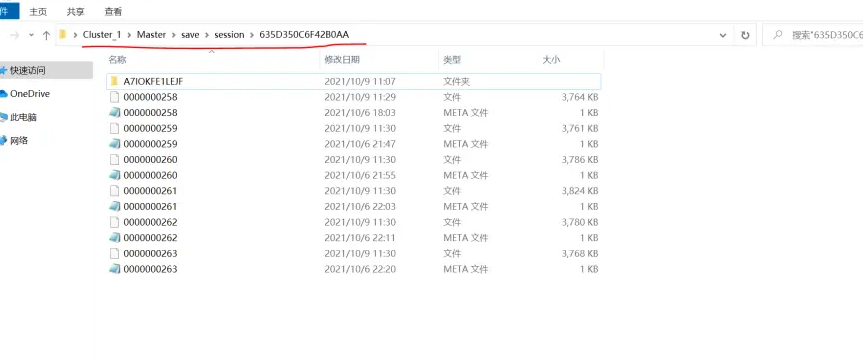Expand chevron between Cluster_1 and Master
The width and height of the screenshot is (863, 362).
(129, 35)
